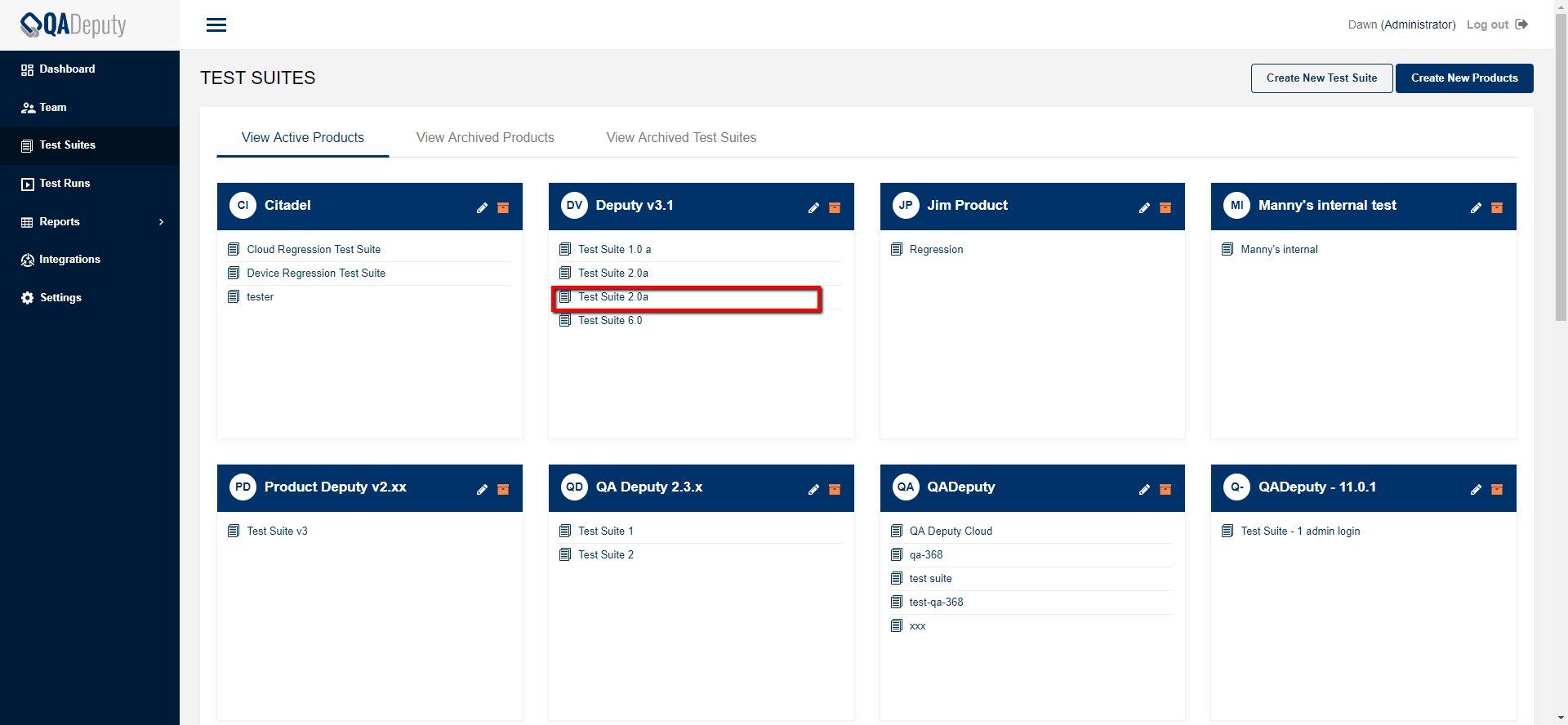Open Device Regression Test Suite

(x=316, y=273)
